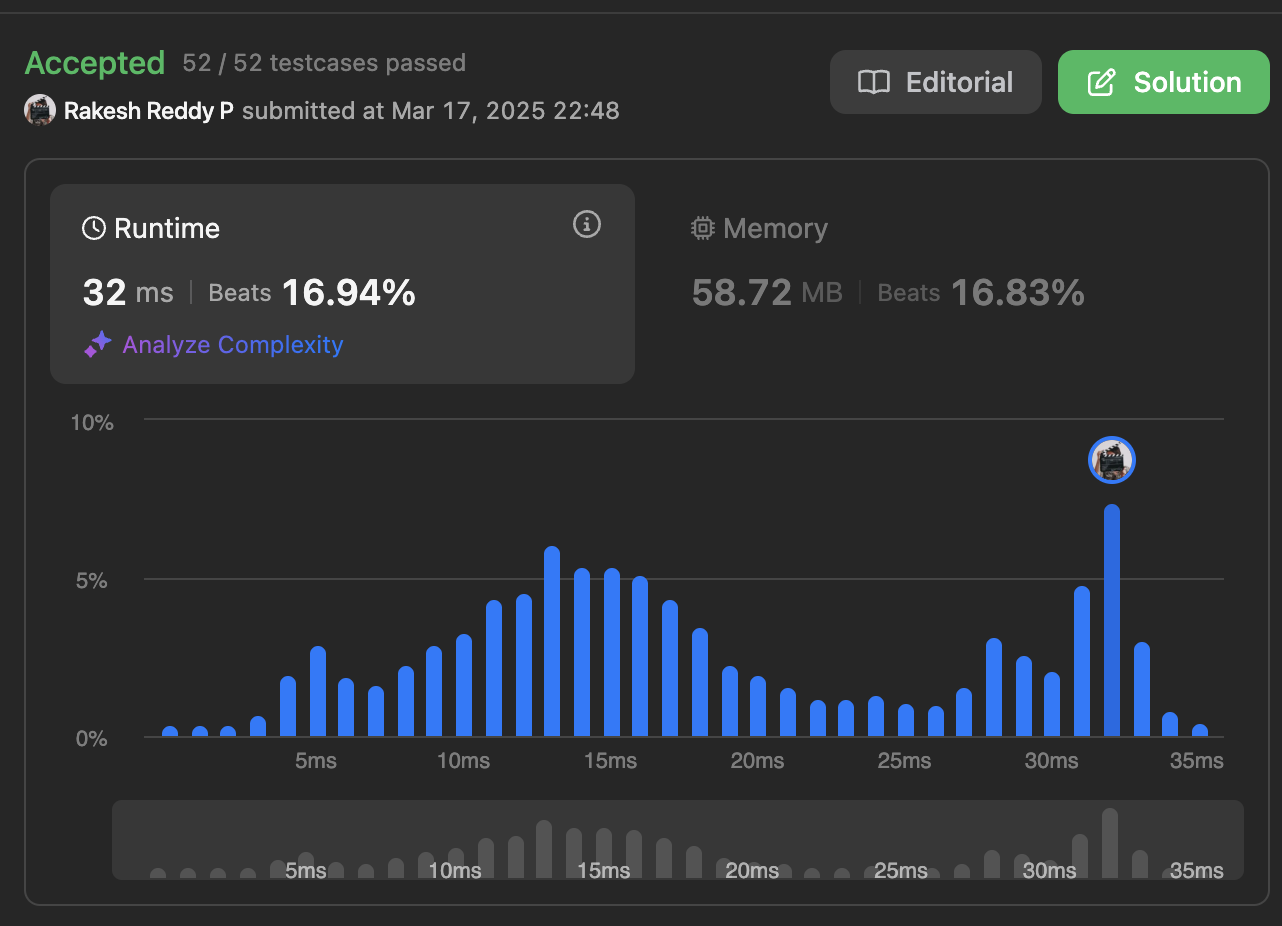Click the Memory chip icon
The height and width of the screenshot is (926, 1282).
(703, 229)
